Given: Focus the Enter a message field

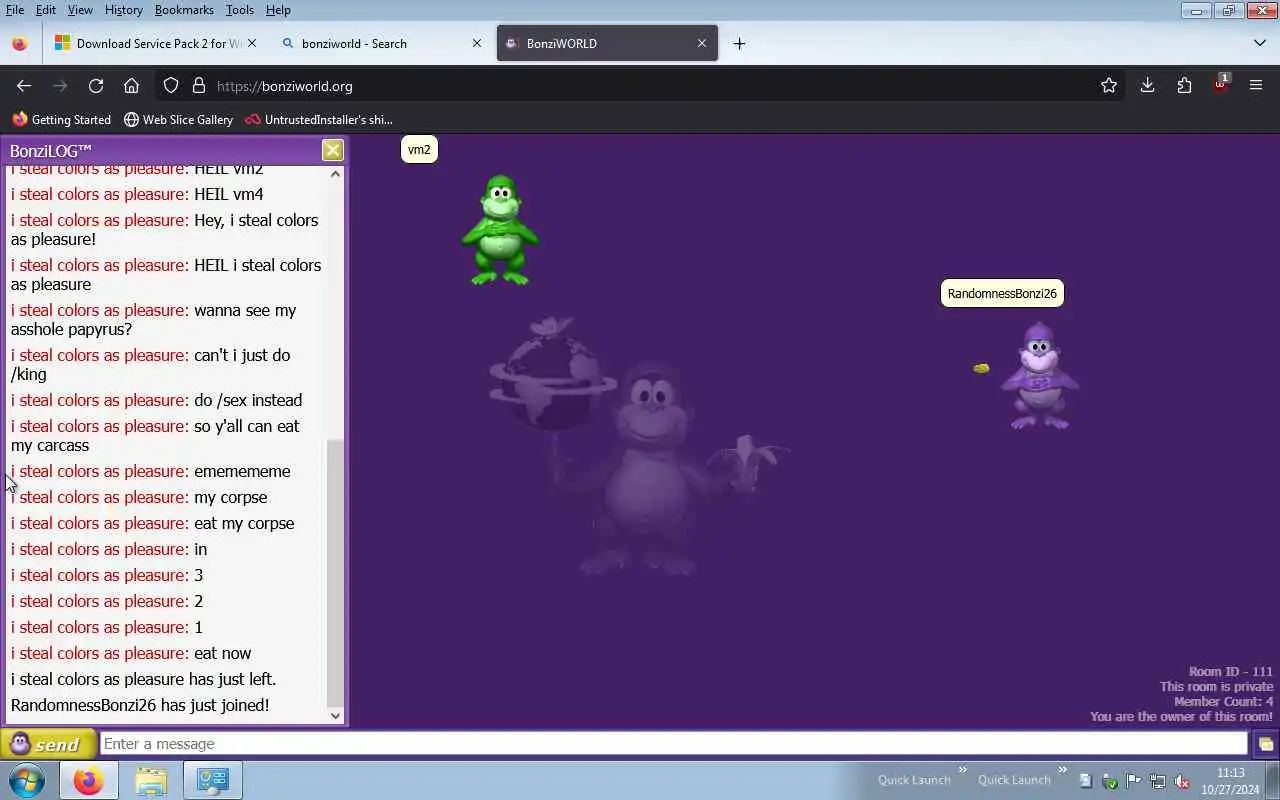Looking at the screenshot, I should pyautogui.click(x=675, y=744).
